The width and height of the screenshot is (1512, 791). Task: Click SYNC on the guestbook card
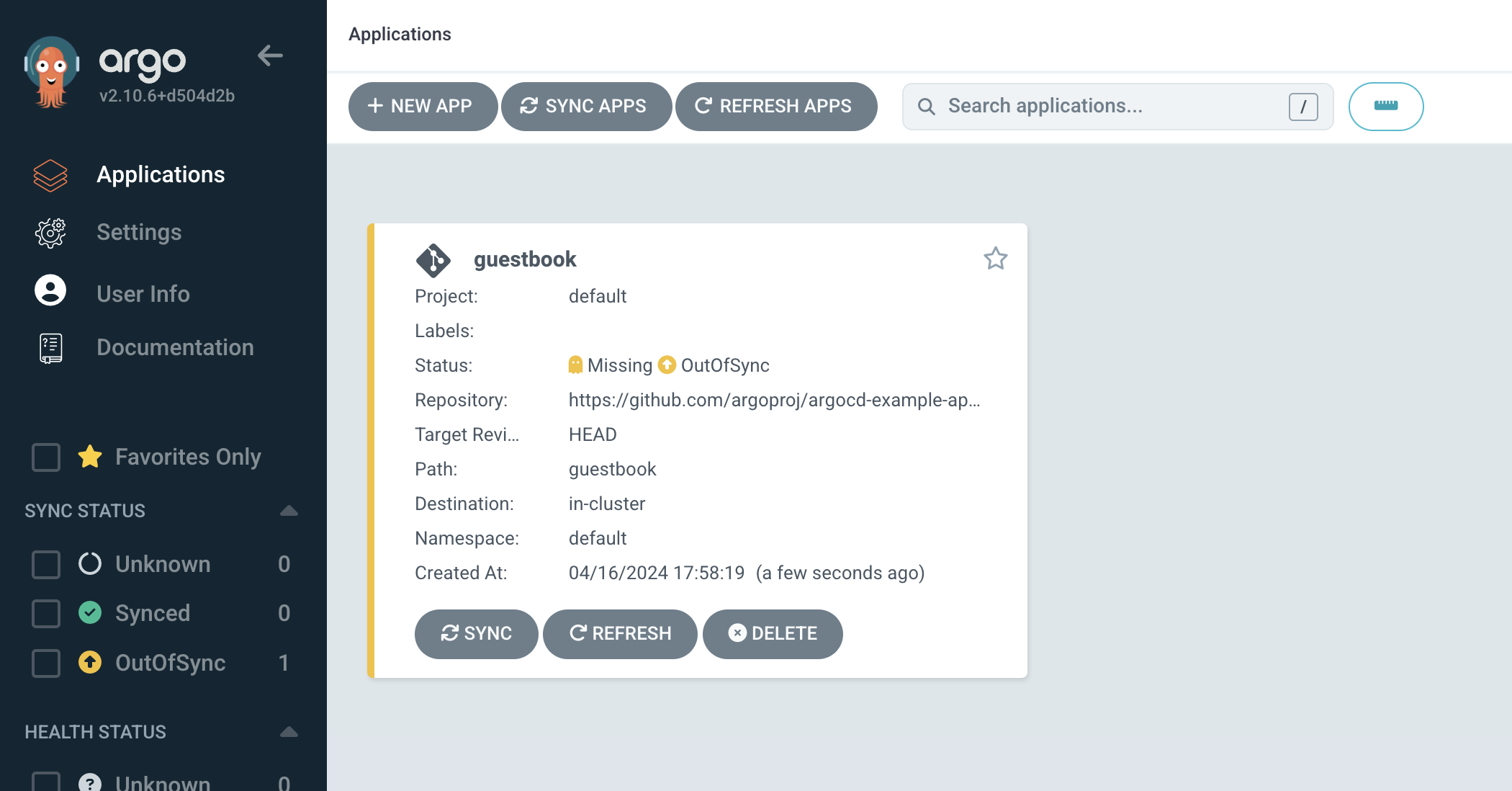click(476, 633)
